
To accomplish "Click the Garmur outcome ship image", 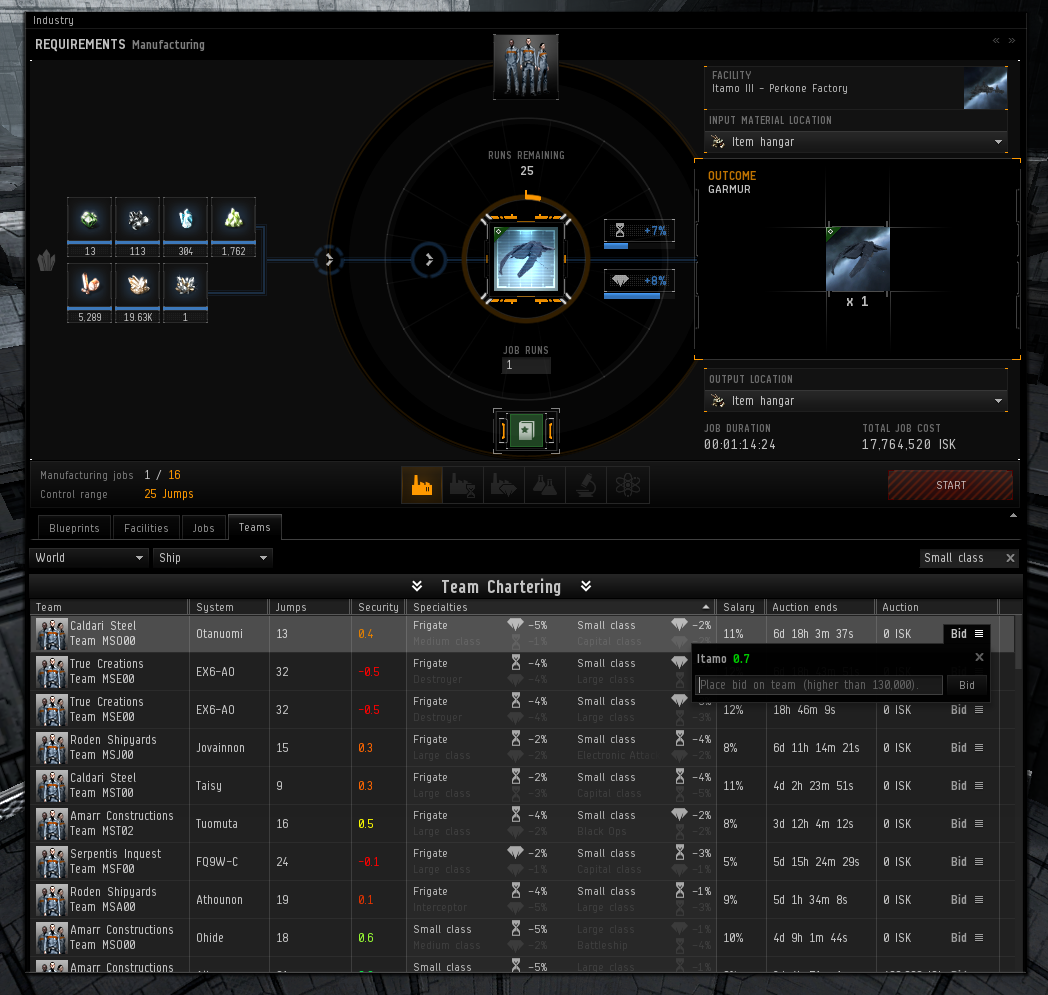I will pos(858,259).
